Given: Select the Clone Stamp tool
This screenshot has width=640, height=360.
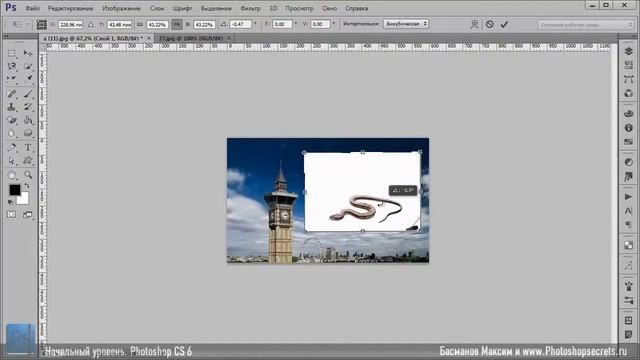Looking at the screenshot, I should (x=12, y=107).
